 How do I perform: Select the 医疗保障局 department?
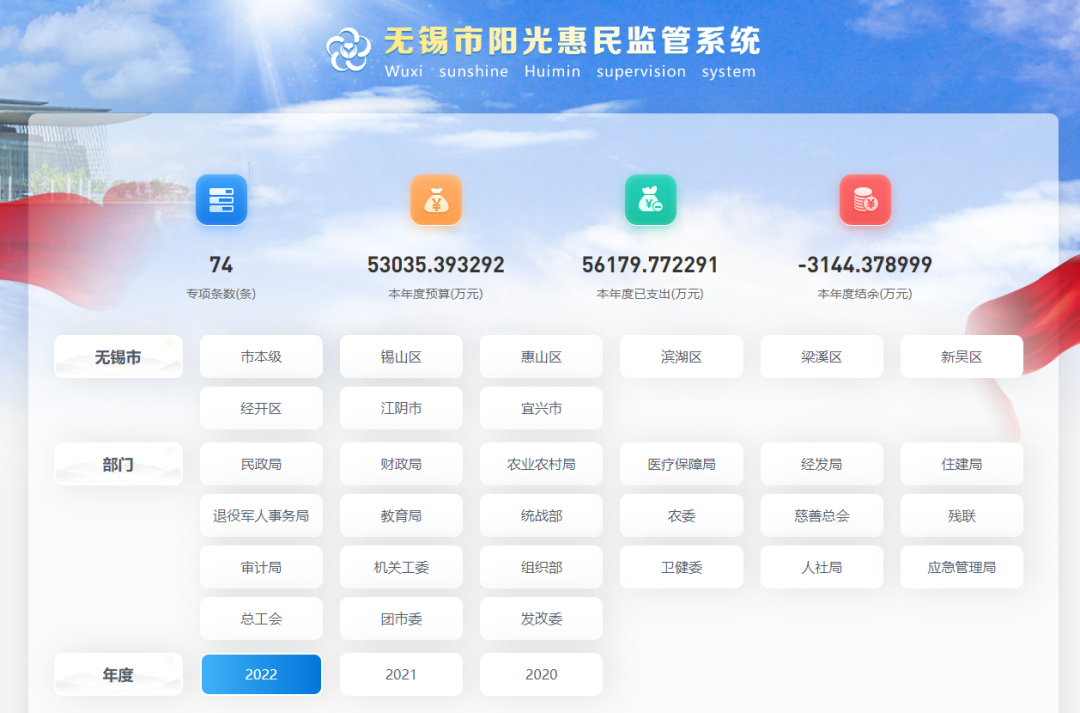681,463
